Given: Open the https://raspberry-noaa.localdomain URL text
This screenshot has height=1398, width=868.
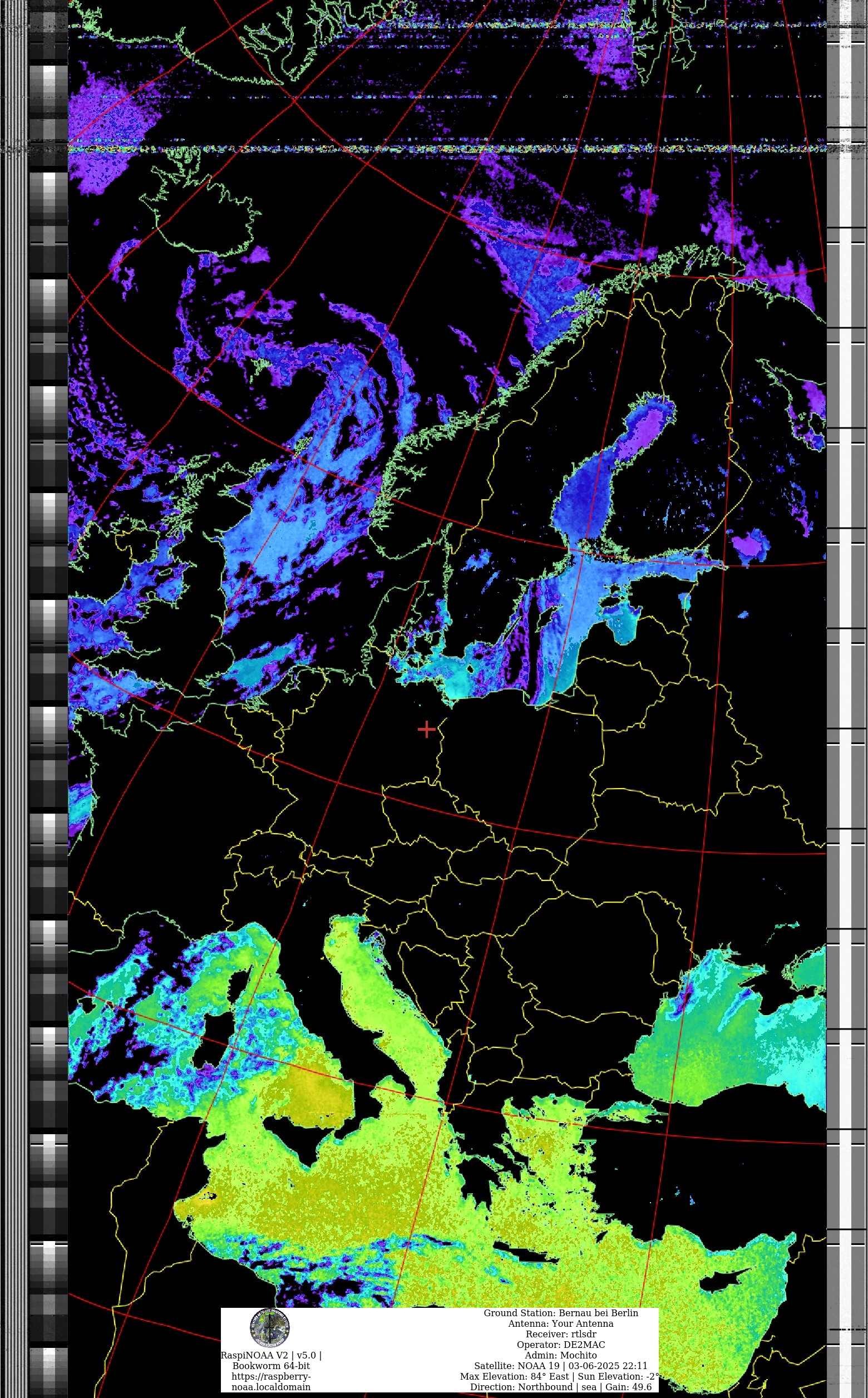Looking at the screenshot, I should click(x=271, y=1381).
